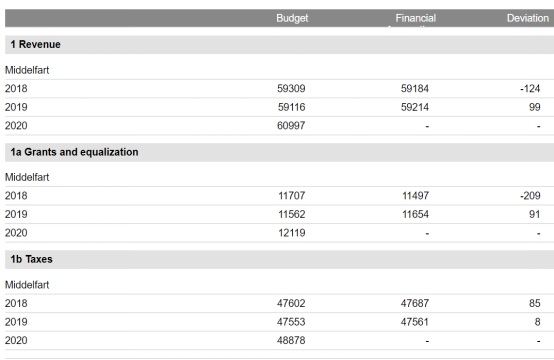Click Grants deviation value -209
Image resolution: width=554 pixels, height=360 pixels.
click(x=530, y=196)
